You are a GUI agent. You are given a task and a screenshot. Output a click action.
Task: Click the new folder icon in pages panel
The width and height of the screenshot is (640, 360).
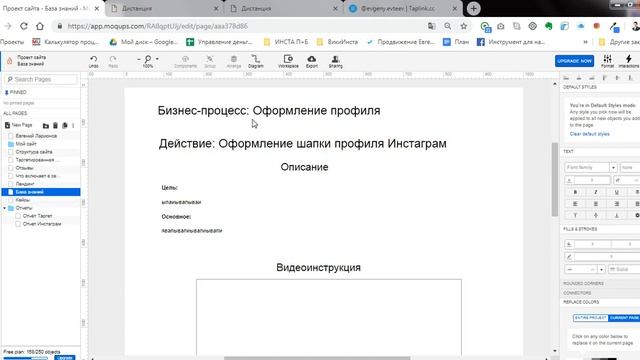[46, 126]
